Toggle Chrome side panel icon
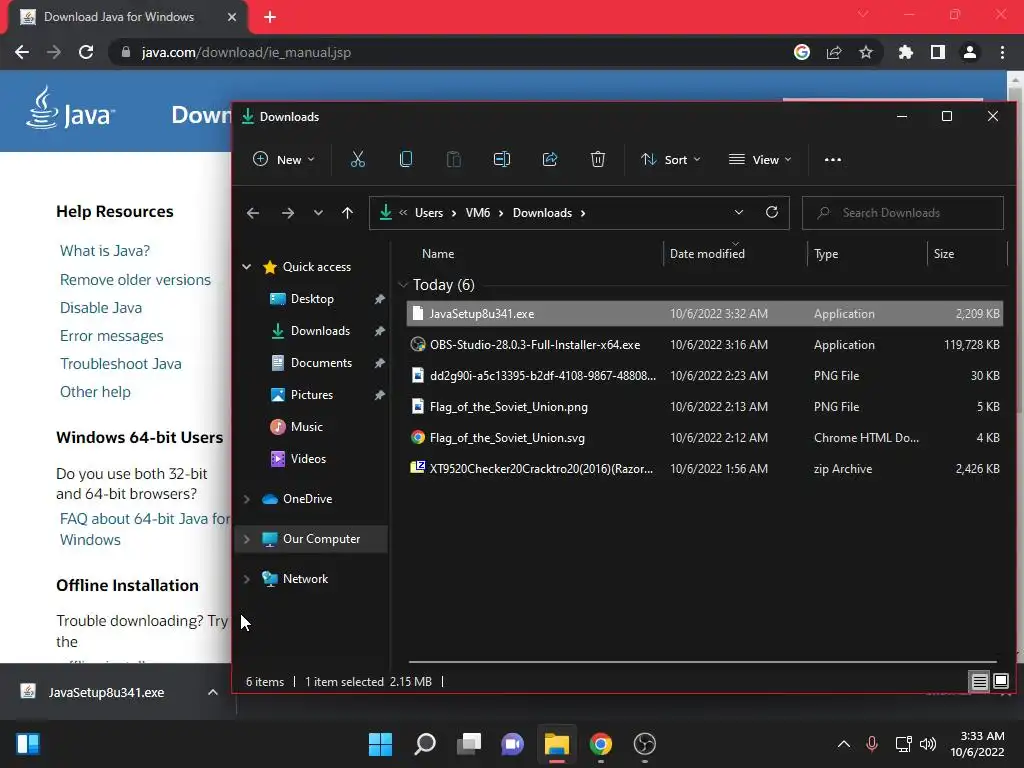1024x768 pixels. (938, 52)
